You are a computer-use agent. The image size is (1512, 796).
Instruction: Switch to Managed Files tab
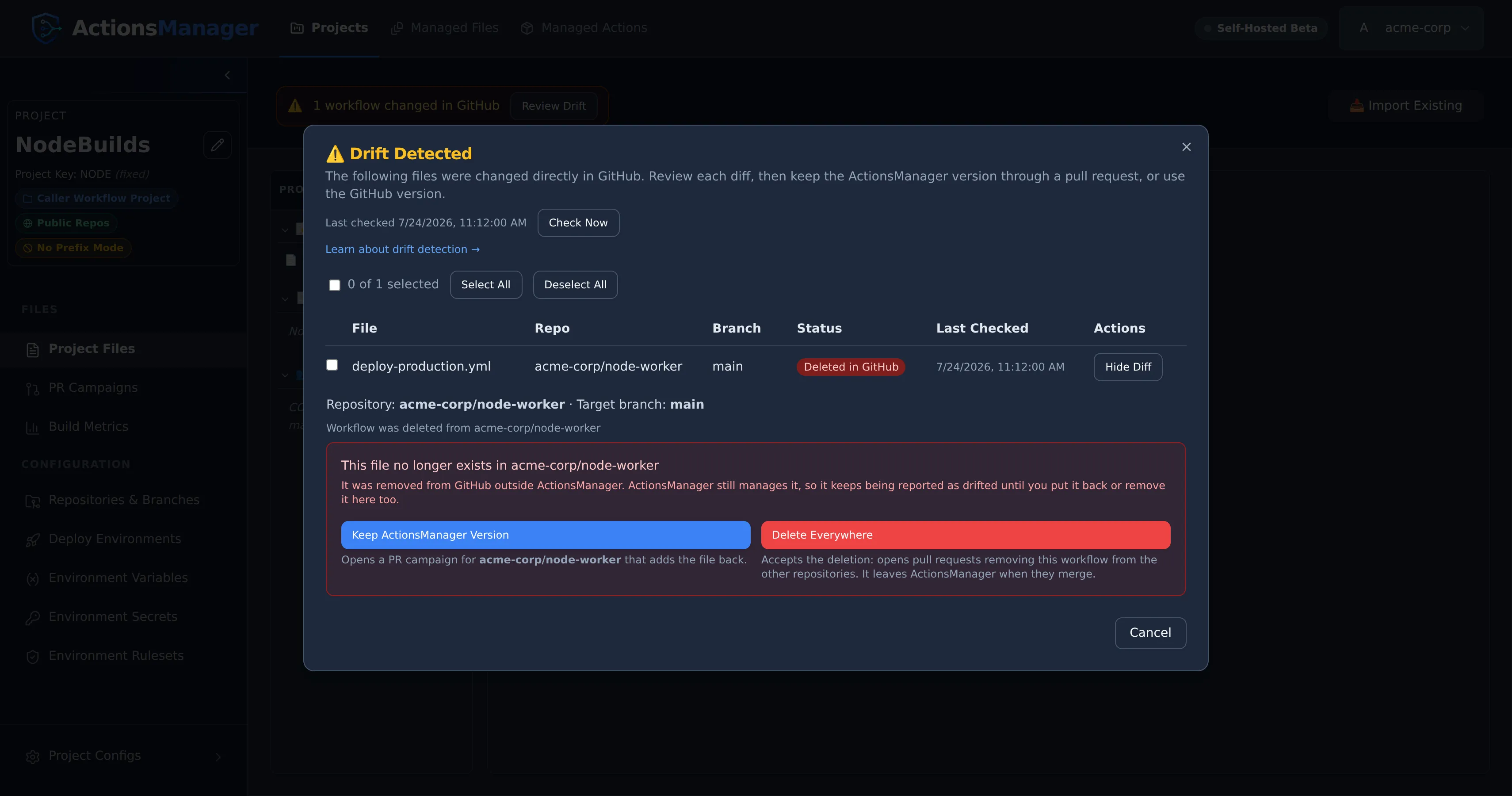click(x=444, y=28)
